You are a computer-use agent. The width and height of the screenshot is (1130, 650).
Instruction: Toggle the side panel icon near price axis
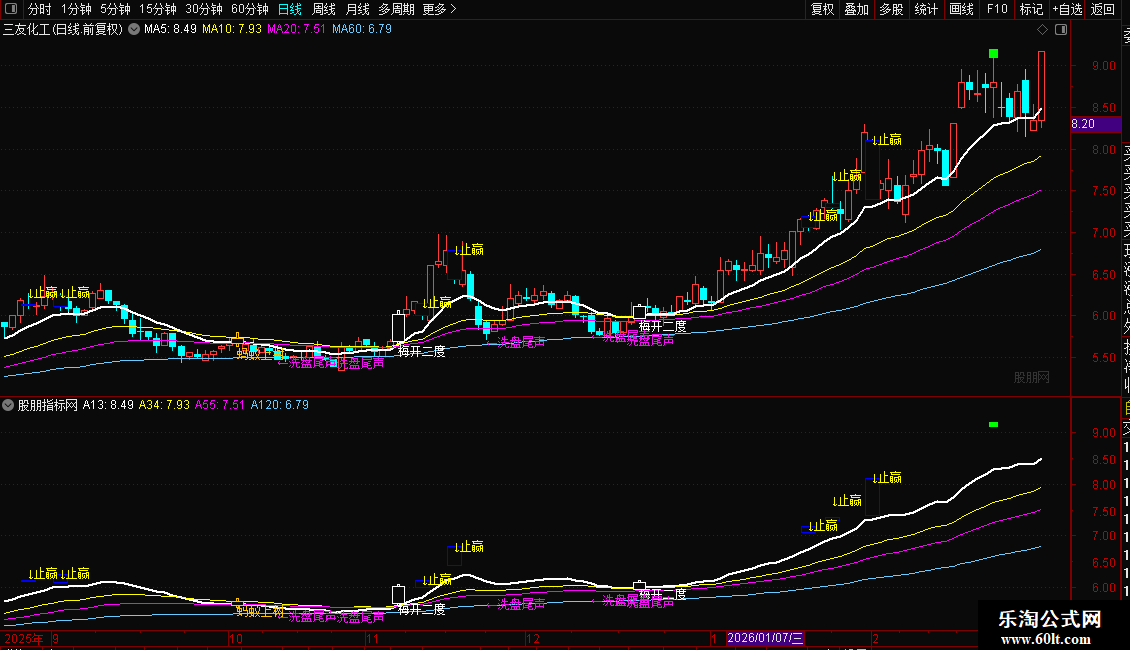point(1061,30)
